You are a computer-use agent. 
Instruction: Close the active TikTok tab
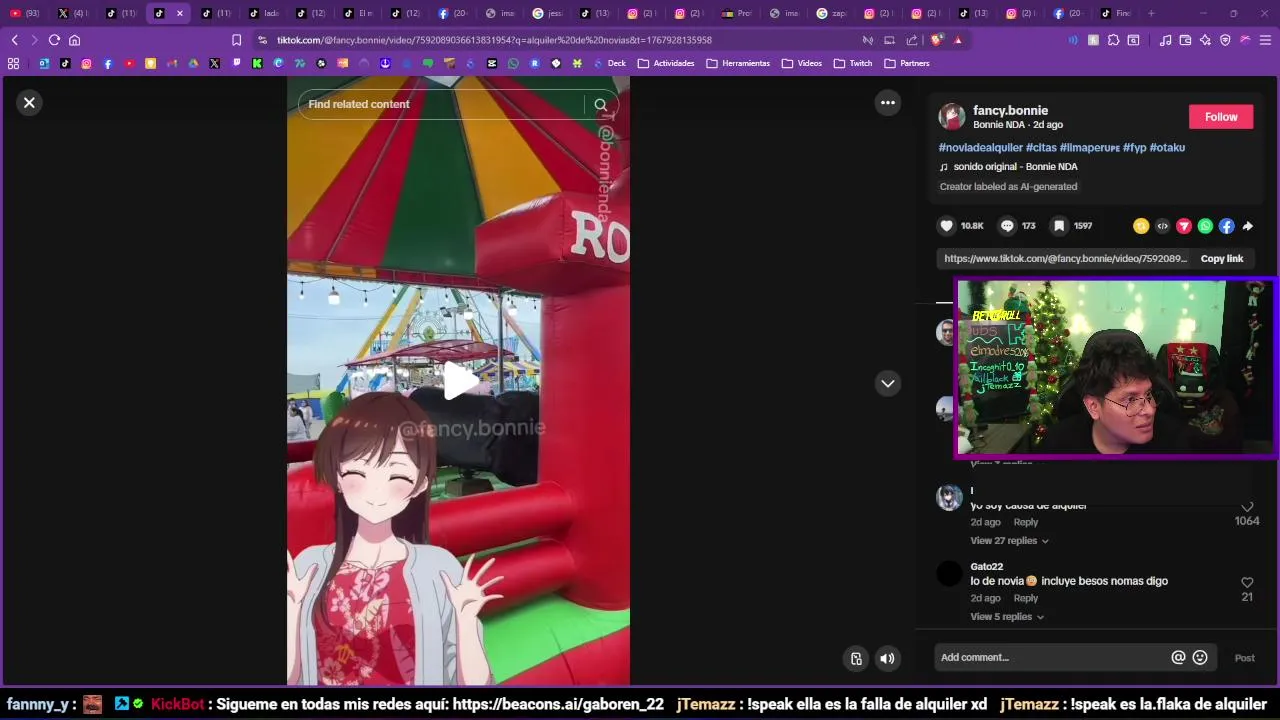[179, 13]
